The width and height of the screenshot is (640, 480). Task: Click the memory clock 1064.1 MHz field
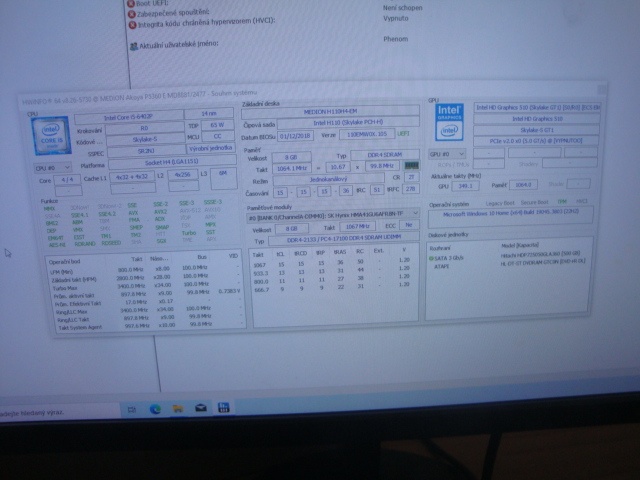291,168
